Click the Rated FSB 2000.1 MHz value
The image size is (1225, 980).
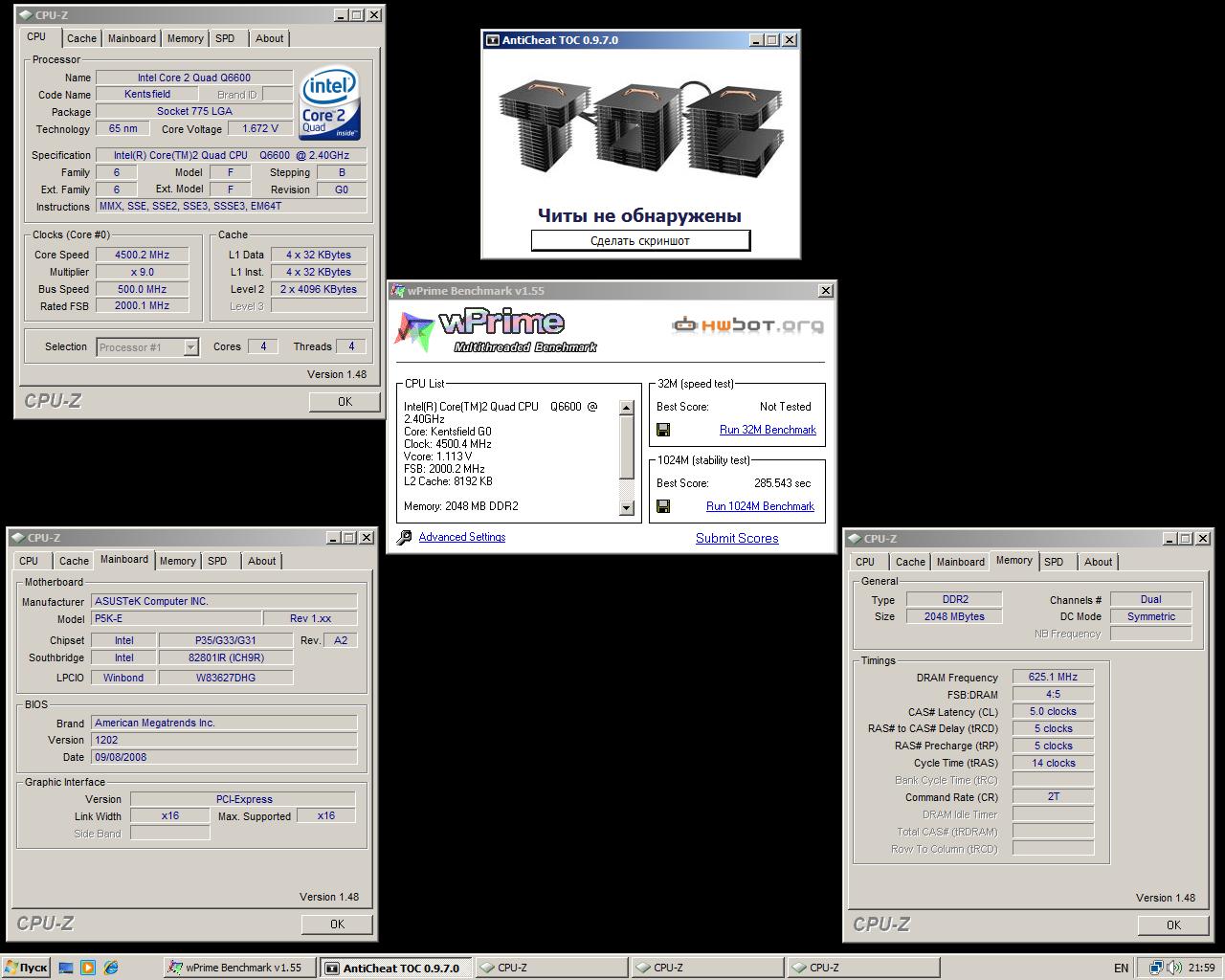(142, 306)
